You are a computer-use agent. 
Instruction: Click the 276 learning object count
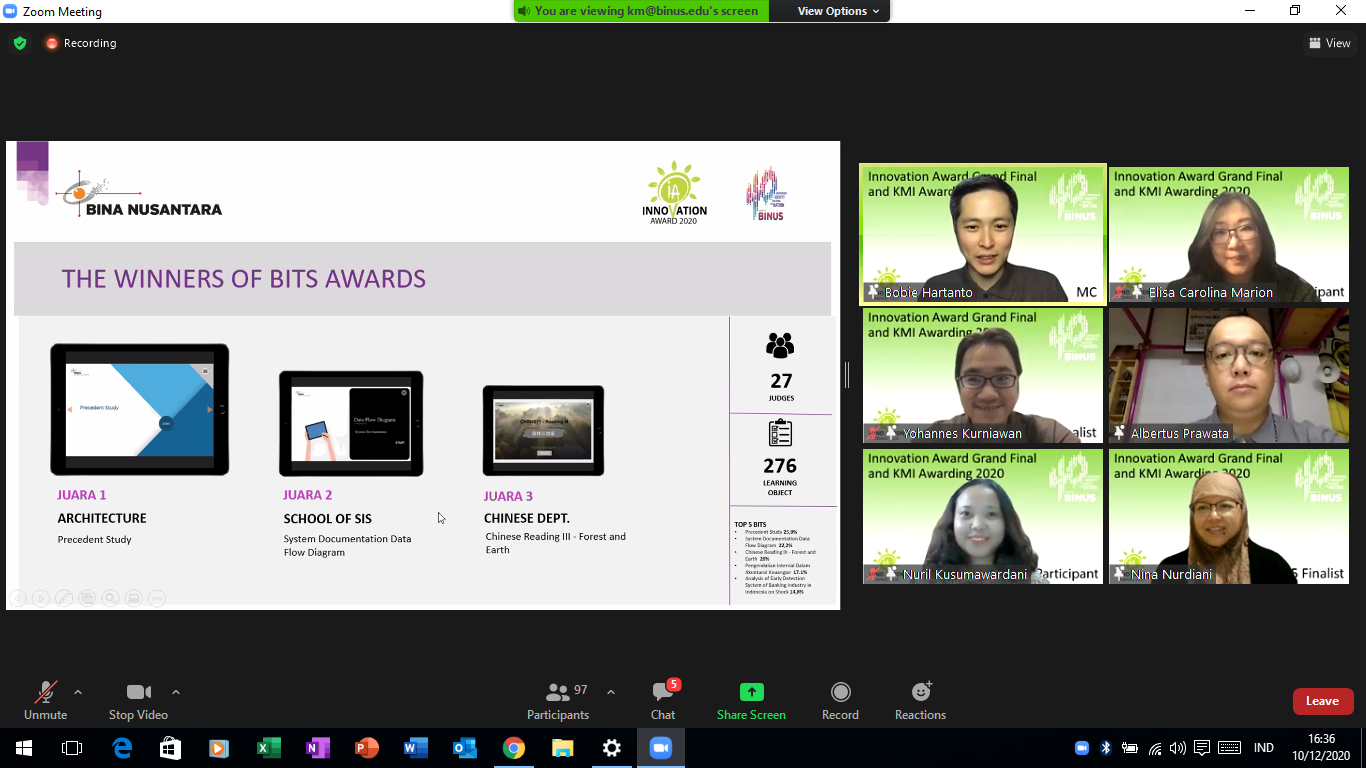[x=780, y=466]
